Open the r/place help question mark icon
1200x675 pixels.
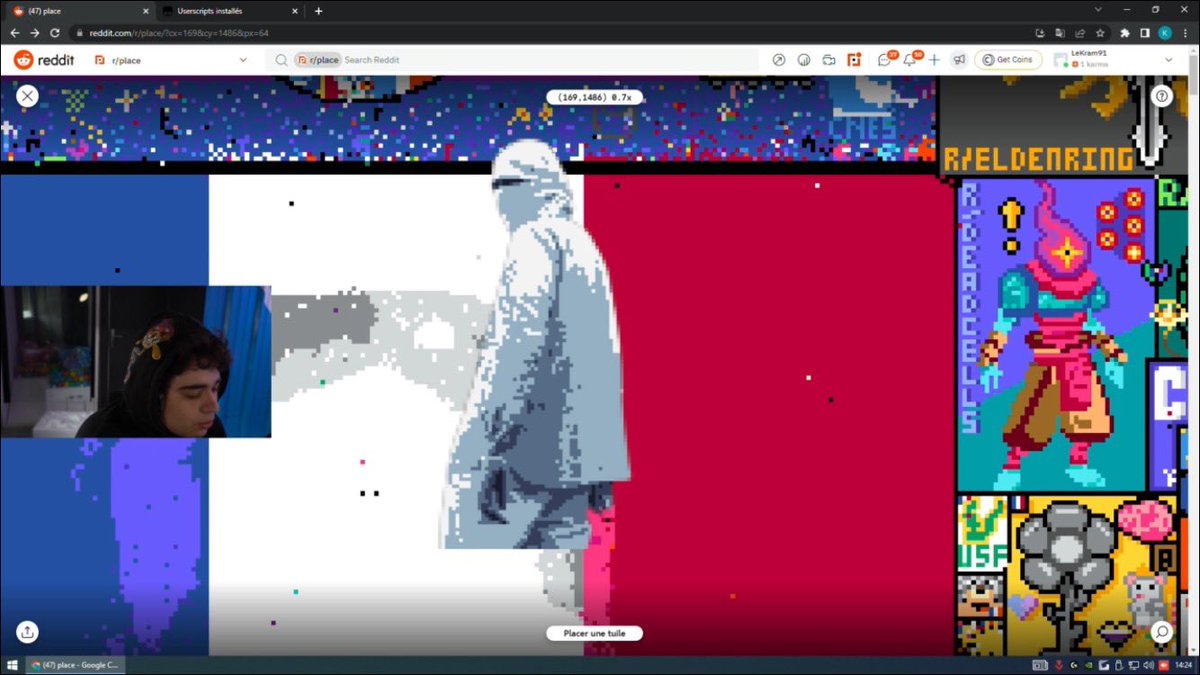click(1161, 96)
